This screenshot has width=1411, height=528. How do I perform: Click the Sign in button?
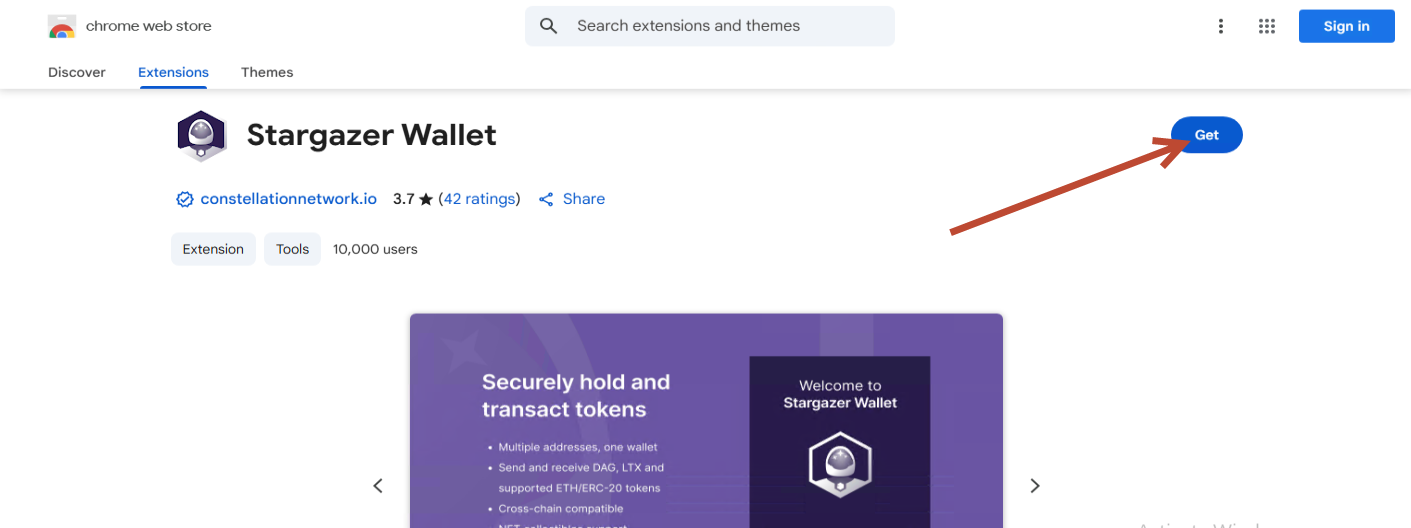tap(1346, 26)
